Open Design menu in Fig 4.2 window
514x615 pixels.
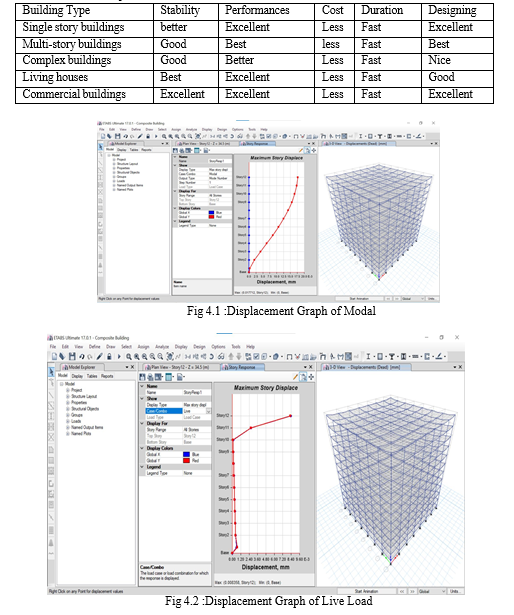(x=199, y=347)
